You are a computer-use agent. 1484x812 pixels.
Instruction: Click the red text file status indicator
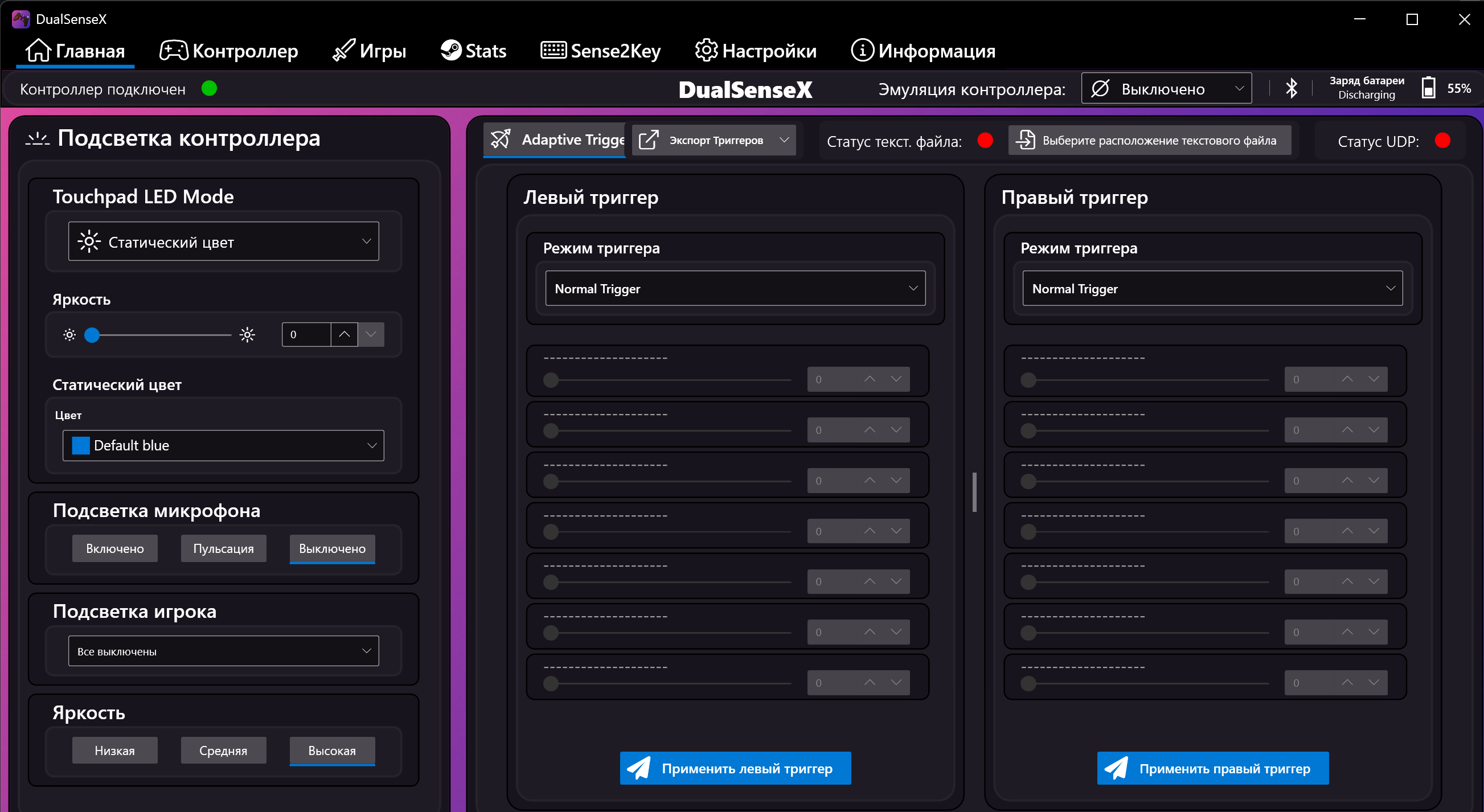point(985,141)
